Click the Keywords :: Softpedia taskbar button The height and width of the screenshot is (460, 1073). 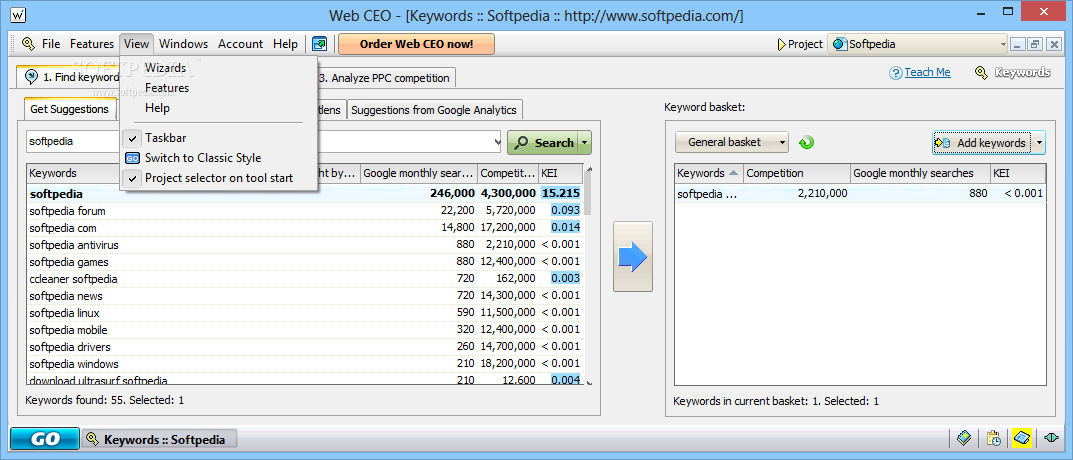tap(159, 439)
